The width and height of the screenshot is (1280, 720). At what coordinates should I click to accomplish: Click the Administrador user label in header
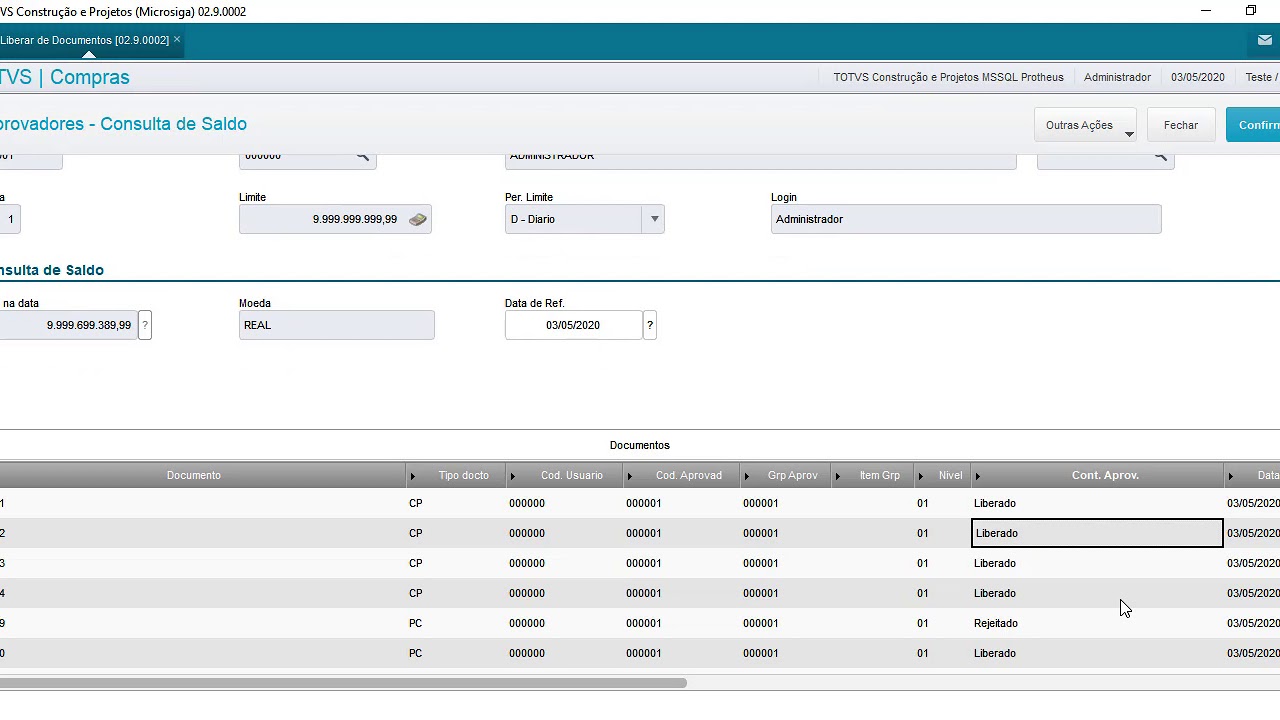pos(1117,77)
